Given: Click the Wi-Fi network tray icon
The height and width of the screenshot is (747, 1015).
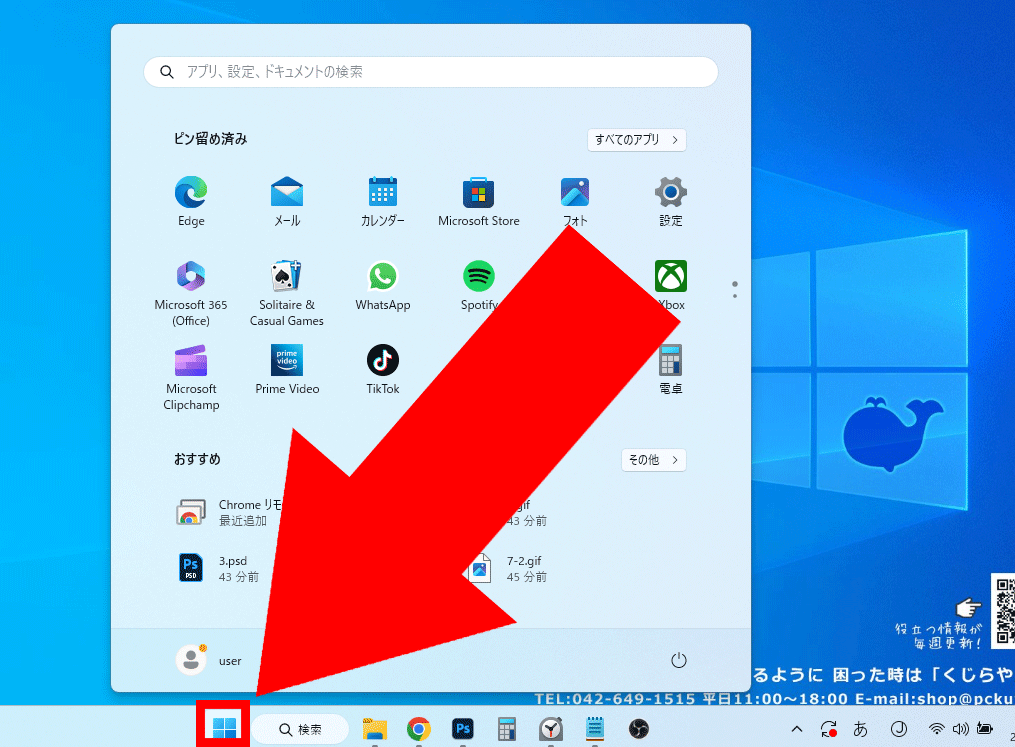Looking at the screenshot, I should 936,729.
